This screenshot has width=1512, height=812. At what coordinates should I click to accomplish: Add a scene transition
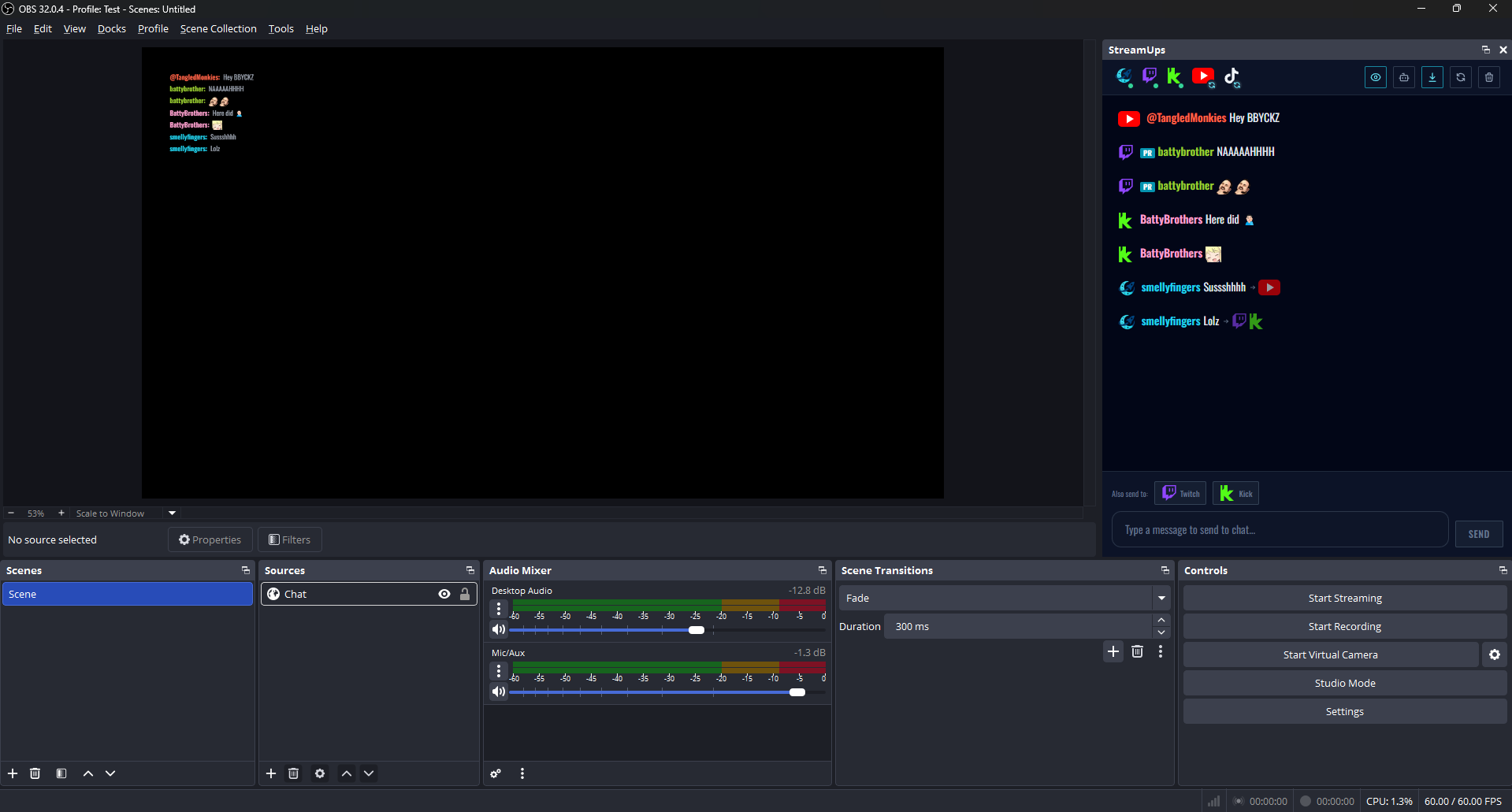tap(1113, 651)
